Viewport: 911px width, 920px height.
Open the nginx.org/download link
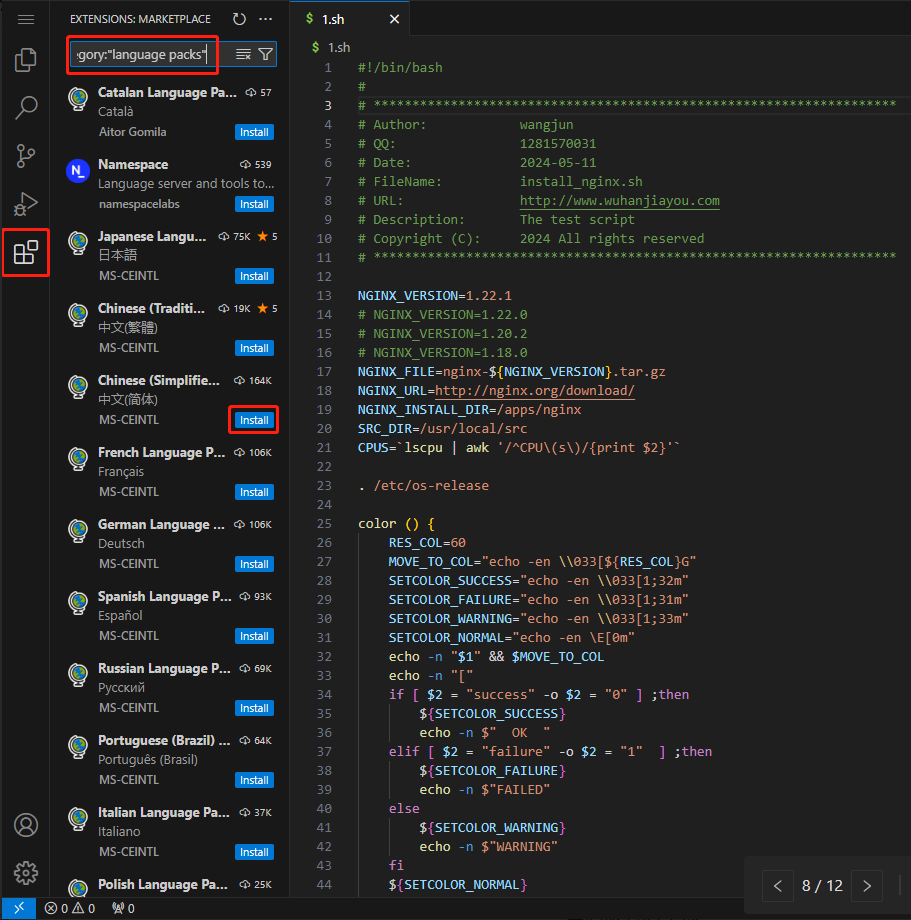pyautogui.click(x=535, y=391)
